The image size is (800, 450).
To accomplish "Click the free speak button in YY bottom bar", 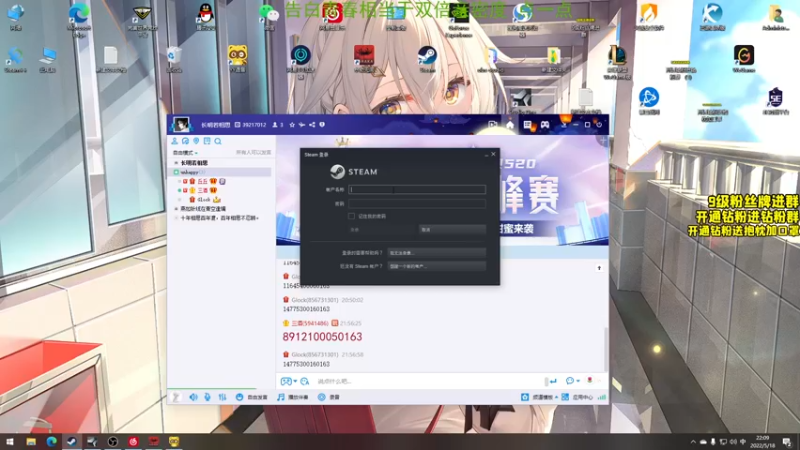I will [252, 397].
